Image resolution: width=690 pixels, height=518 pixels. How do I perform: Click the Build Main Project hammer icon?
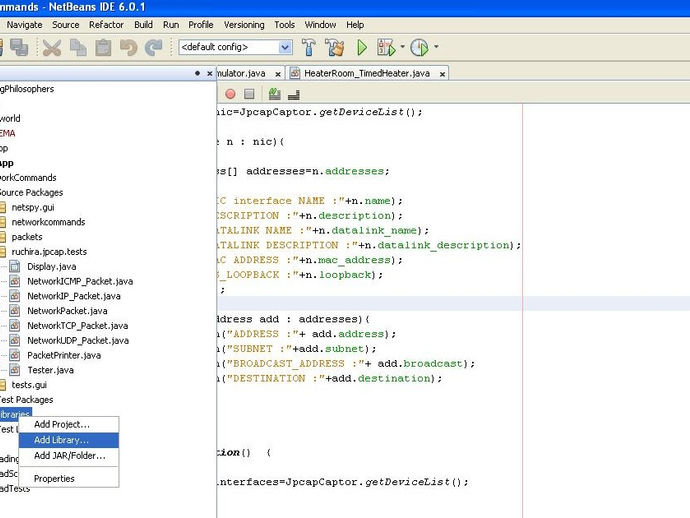click(308, 47)
